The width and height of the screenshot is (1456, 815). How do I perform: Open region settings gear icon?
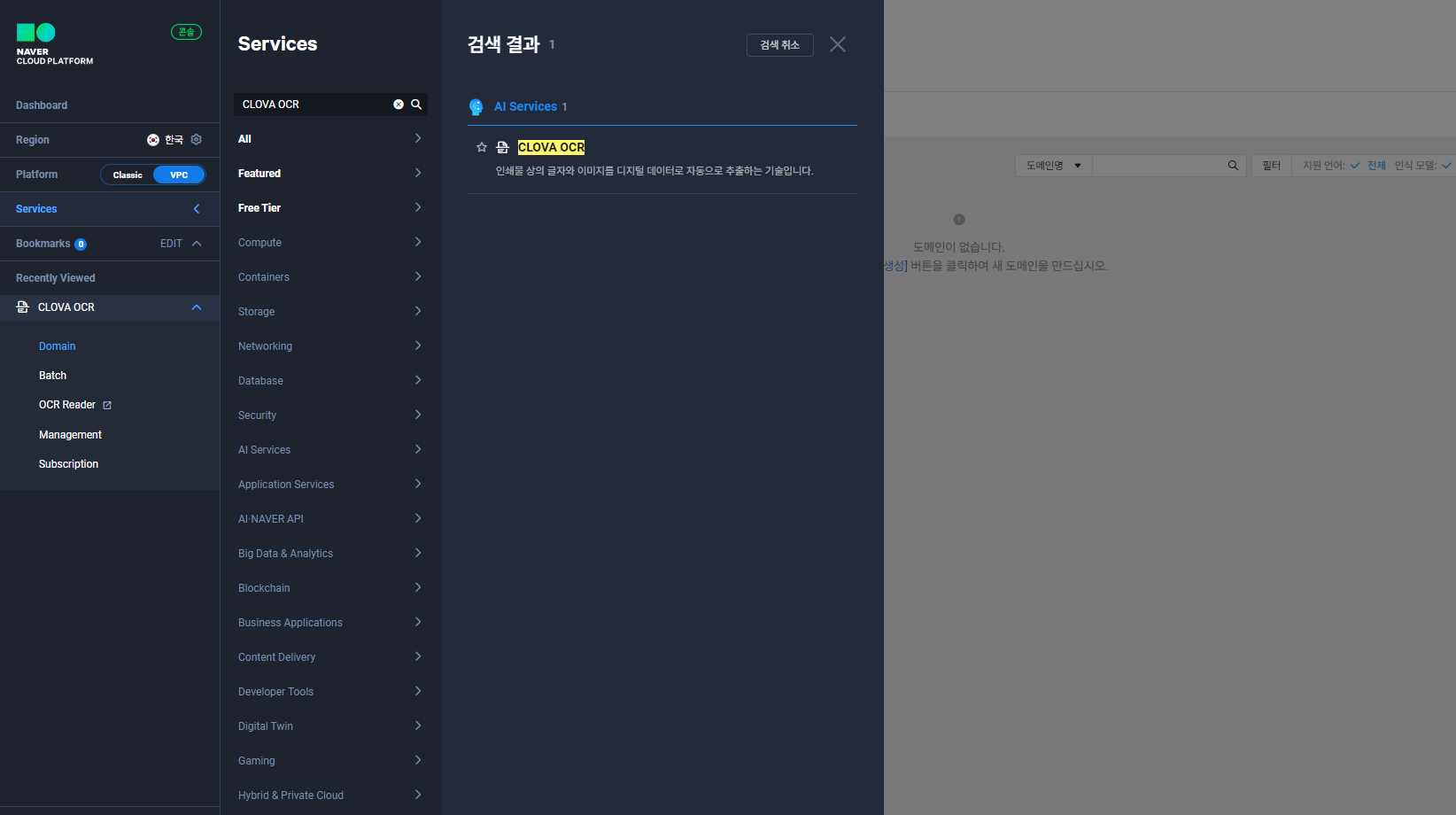(197, 140)
